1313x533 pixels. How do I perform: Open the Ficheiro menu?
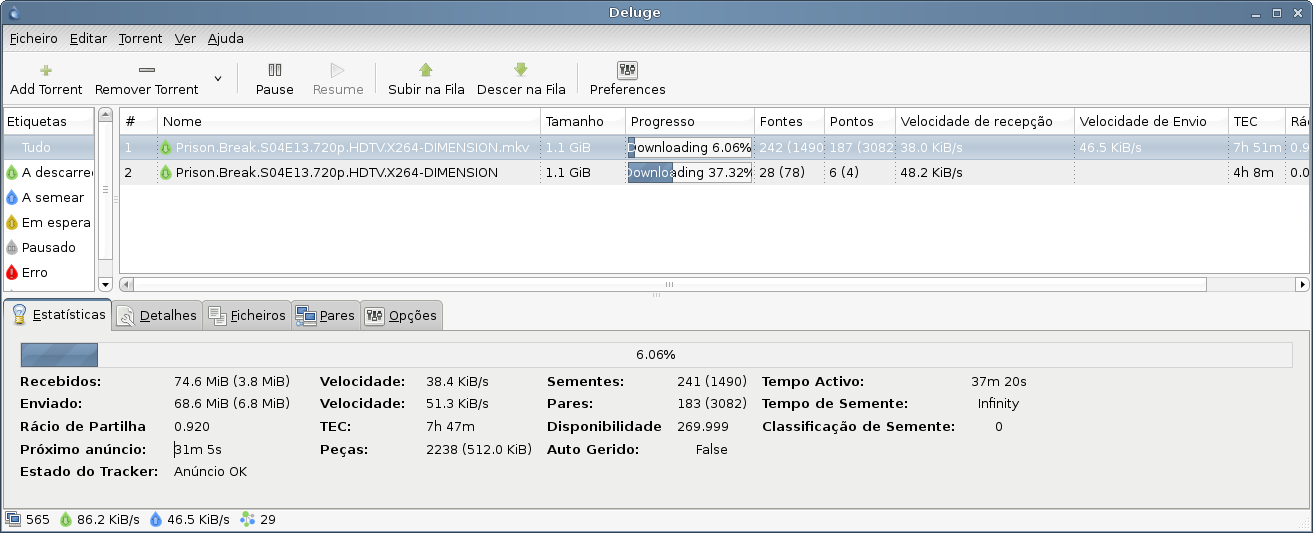pos(34,39)
